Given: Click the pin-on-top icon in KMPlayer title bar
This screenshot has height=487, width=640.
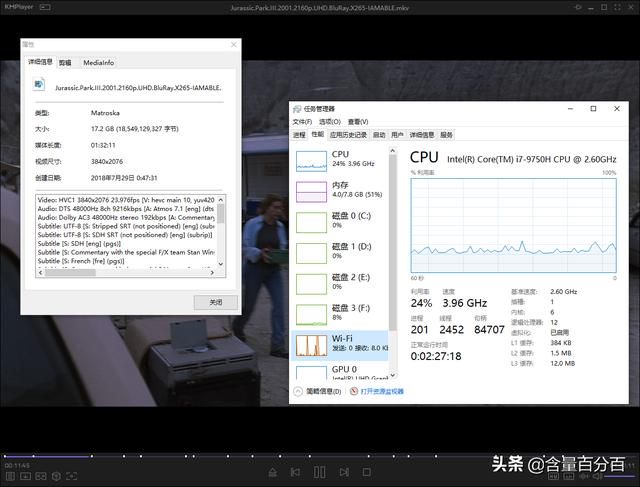Looking at the screenshot, I should [x=578, y=7].
